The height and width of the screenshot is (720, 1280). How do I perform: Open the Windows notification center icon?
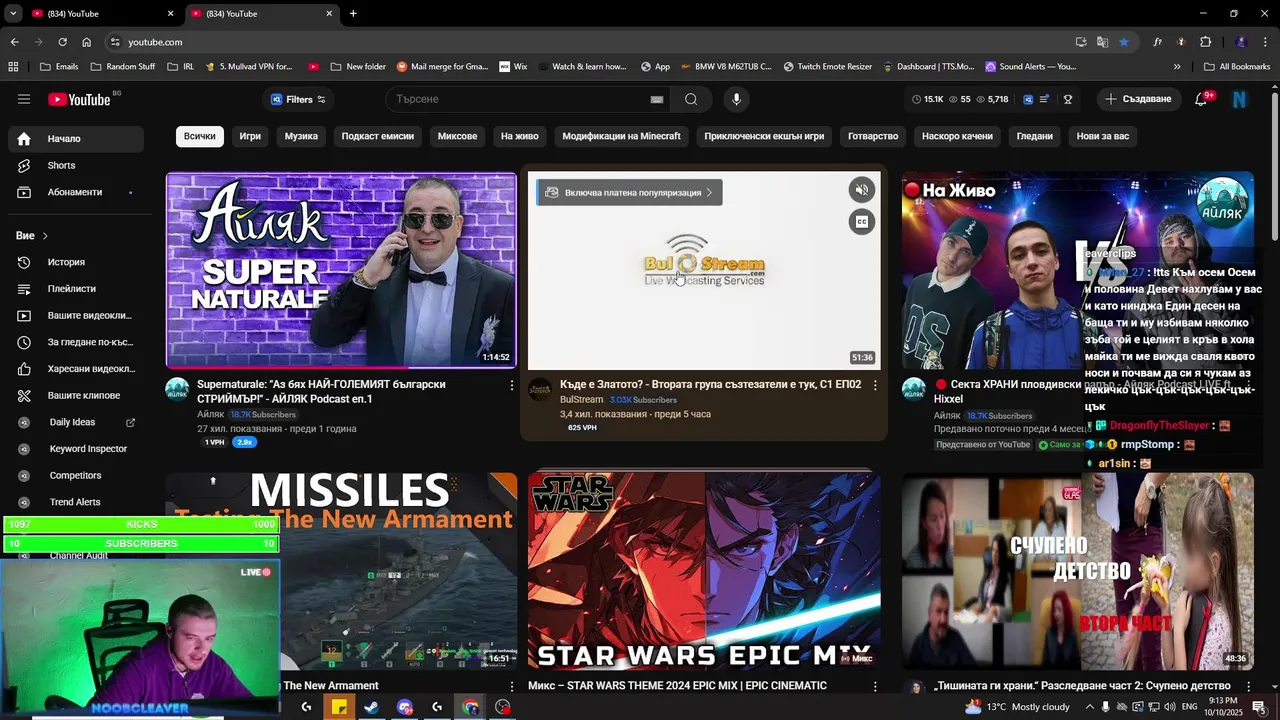1259,707
